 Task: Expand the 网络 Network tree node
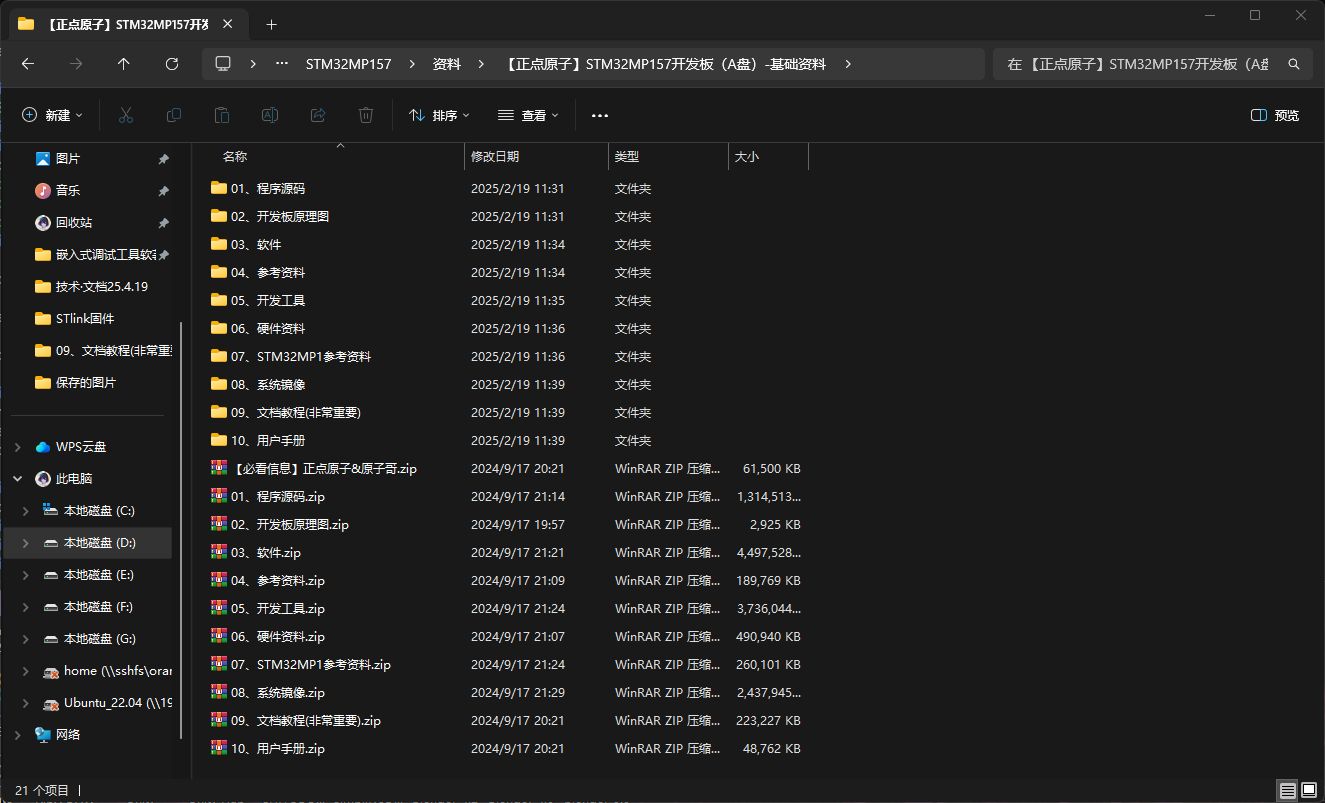click(x=17, y=735)
